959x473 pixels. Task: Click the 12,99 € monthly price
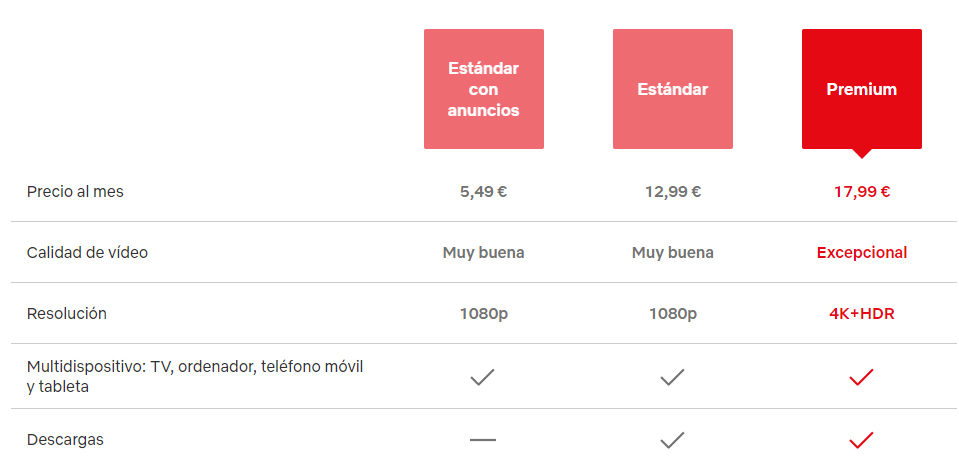tap(673, 192)
